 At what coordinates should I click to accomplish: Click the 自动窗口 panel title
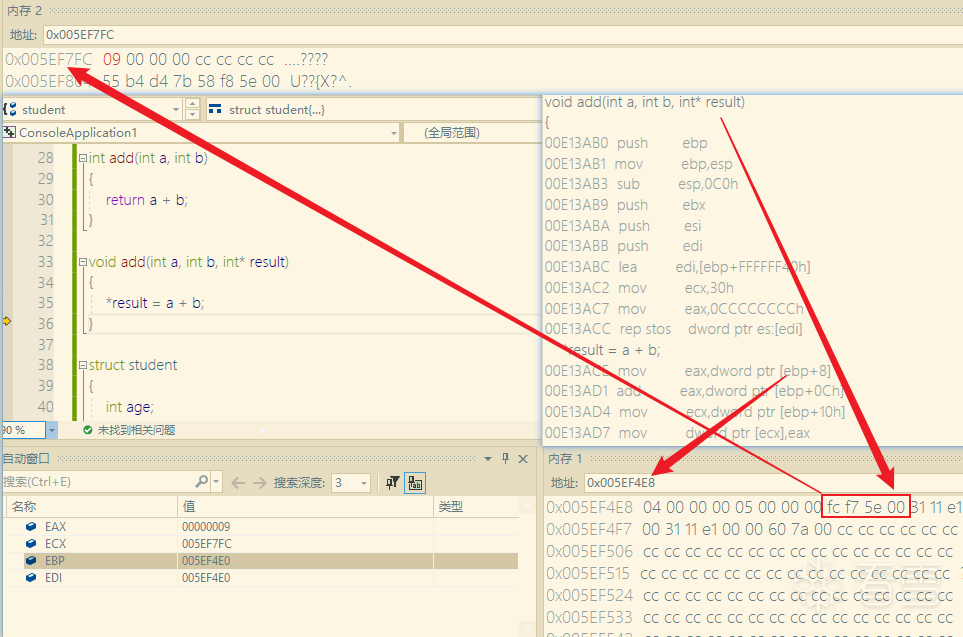click(x=26, y=458)
